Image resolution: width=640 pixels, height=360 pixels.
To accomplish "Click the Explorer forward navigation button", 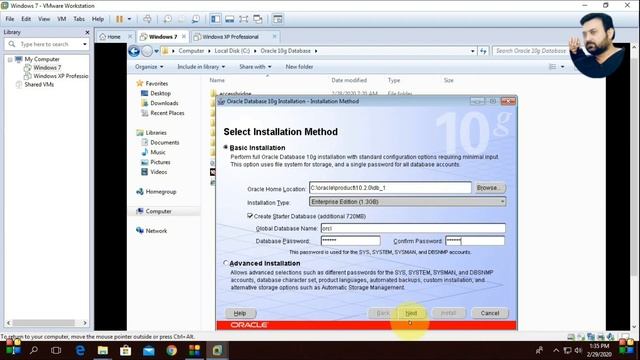I will (147, 51).
